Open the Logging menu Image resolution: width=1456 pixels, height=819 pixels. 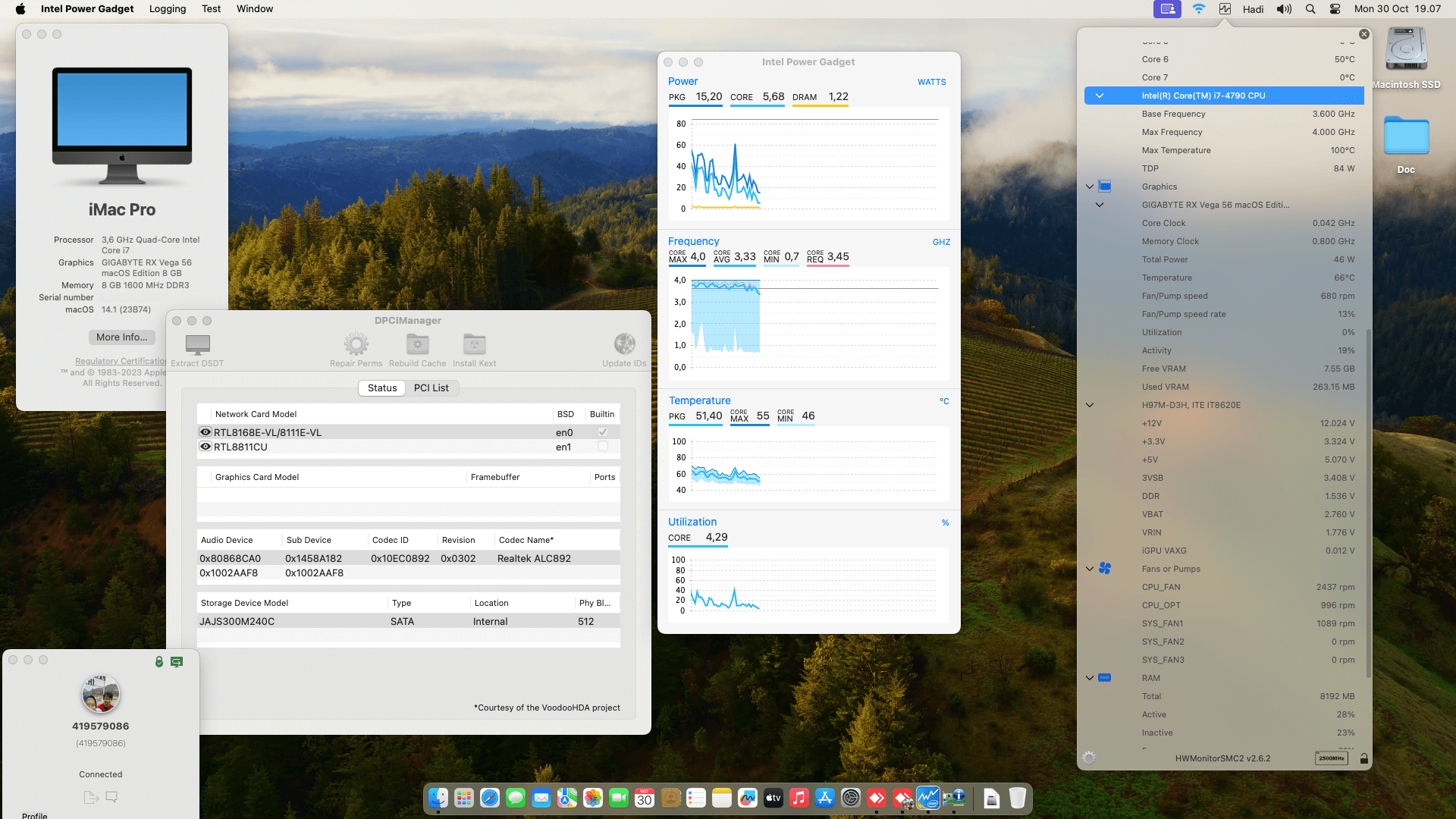pos(168,9)
